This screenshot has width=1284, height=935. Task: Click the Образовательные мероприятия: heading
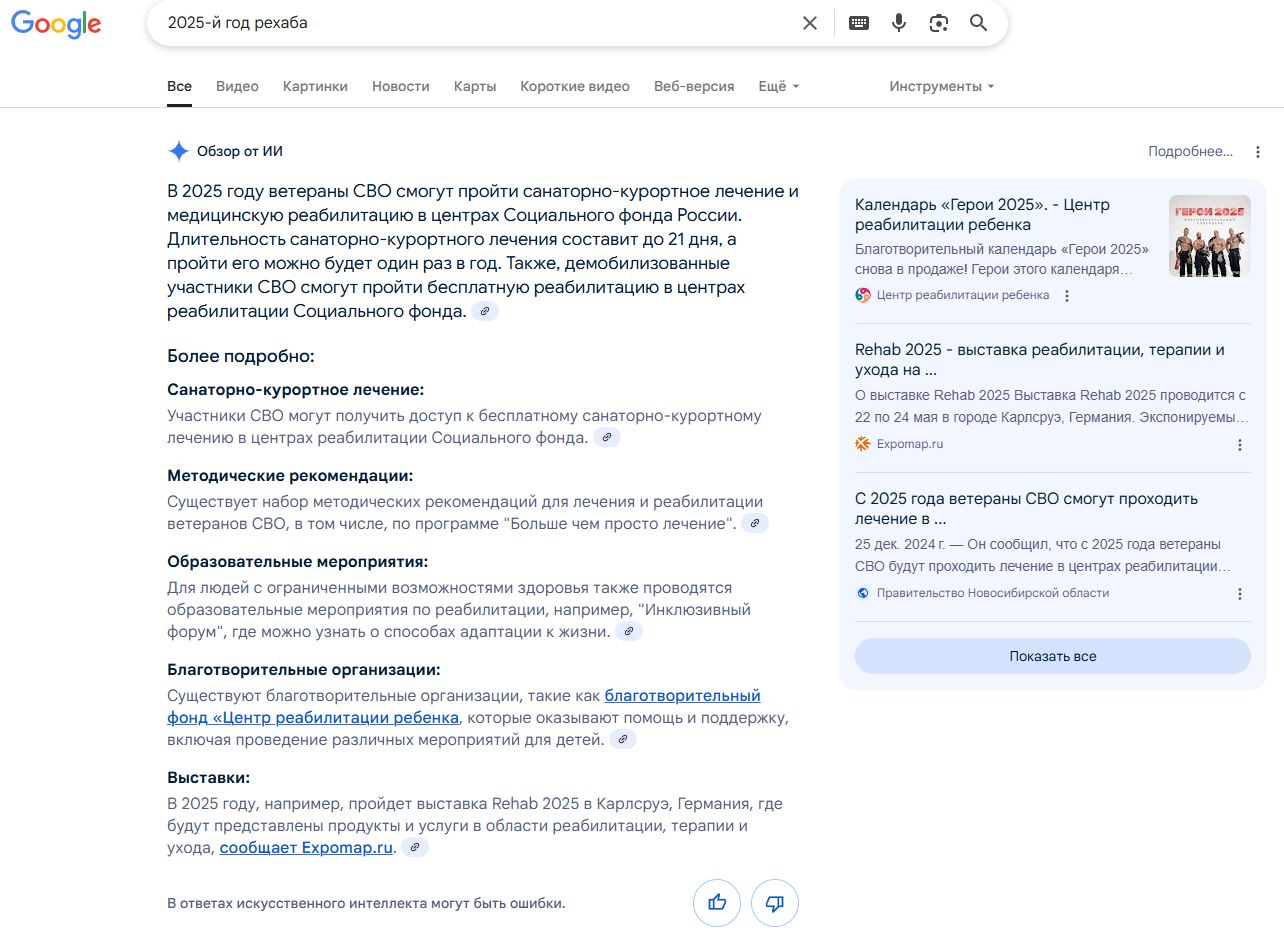coord(298,562)
